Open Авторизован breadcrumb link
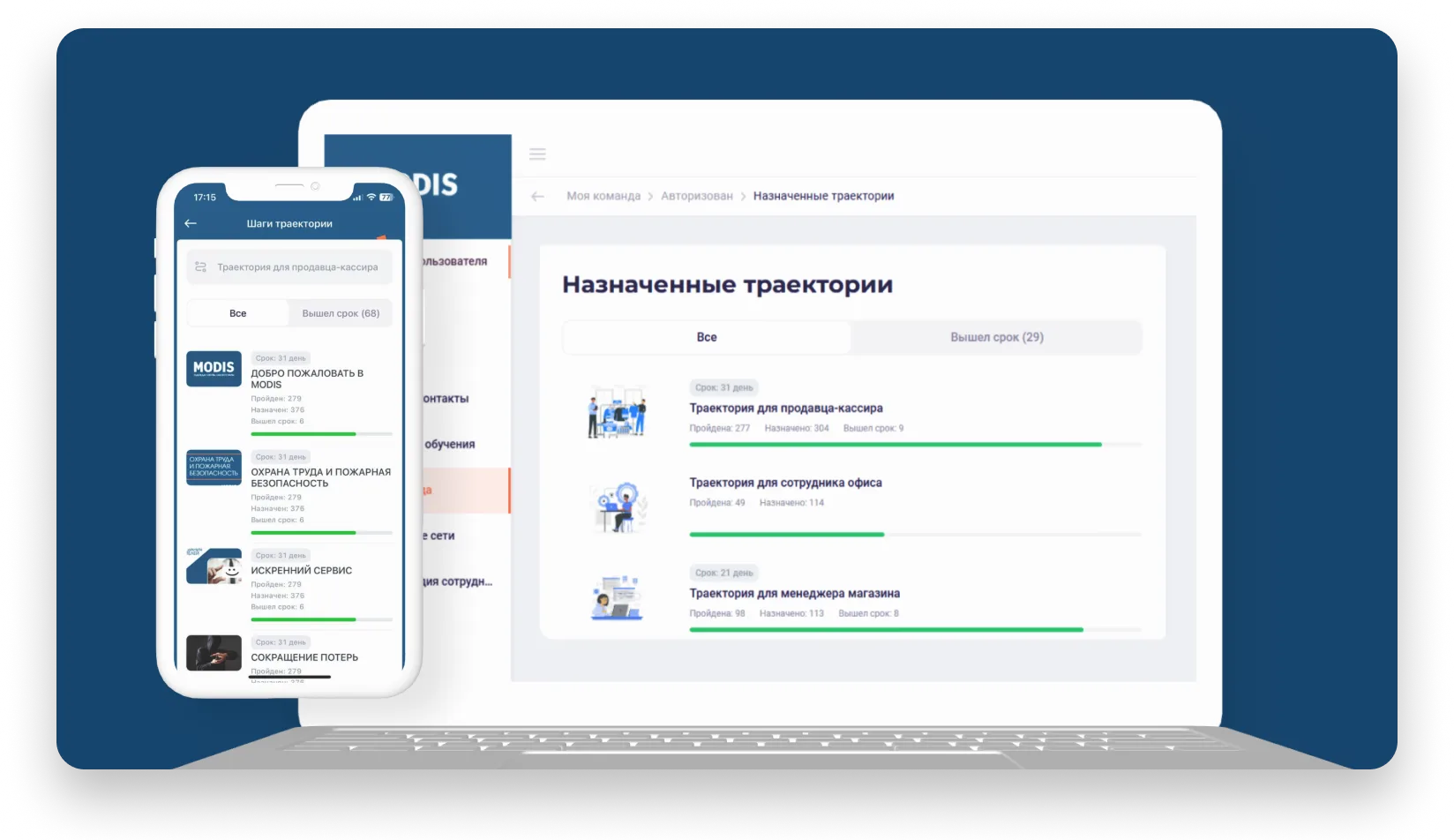The width and height of the screenshot is (1454, 840). (x=697, y=196)
